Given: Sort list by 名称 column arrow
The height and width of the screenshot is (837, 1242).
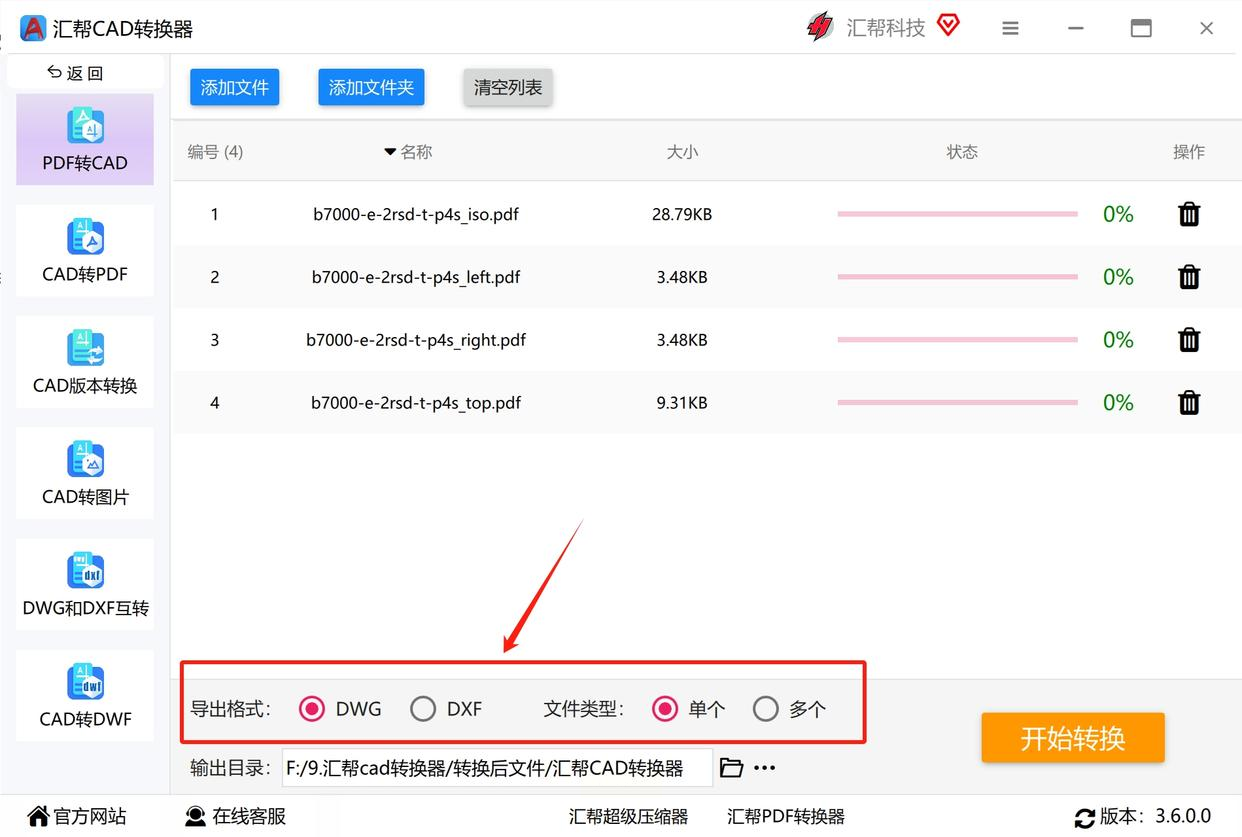Looking at the screenshot, I should pos(390,152).
